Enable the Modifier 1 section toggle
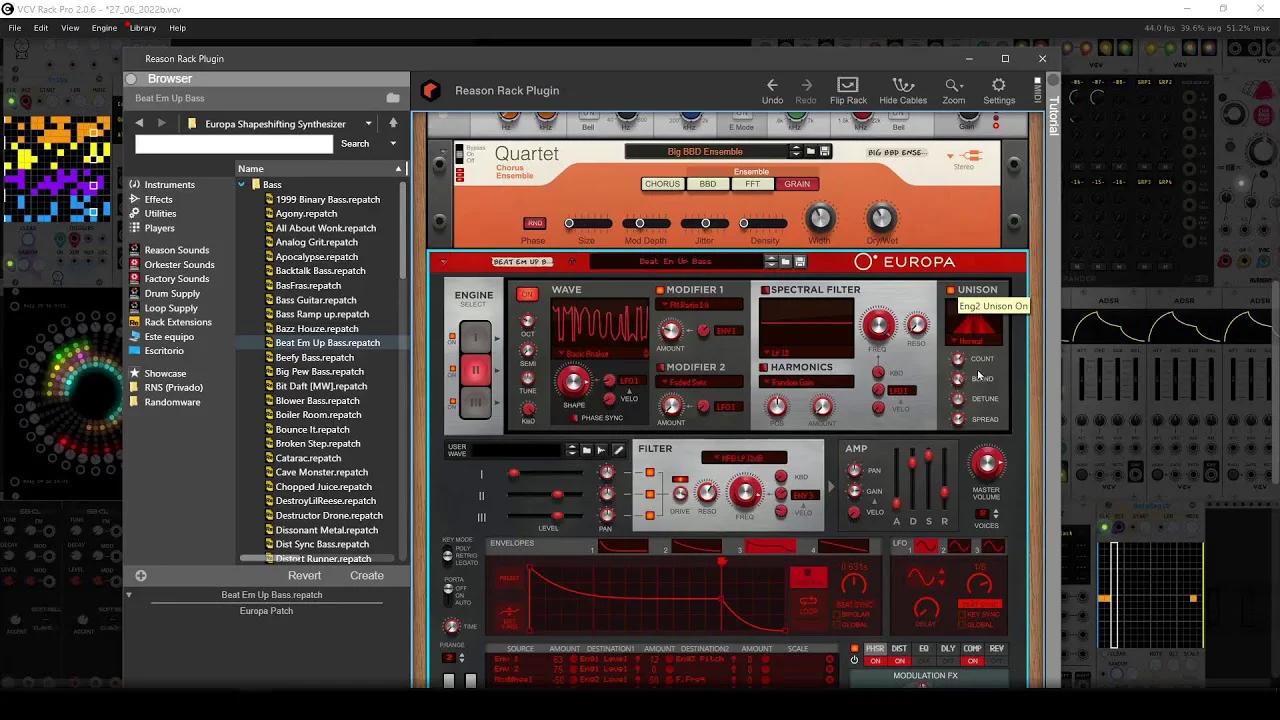The height and width of the screenshot is (720, 1280). point(660,290)
